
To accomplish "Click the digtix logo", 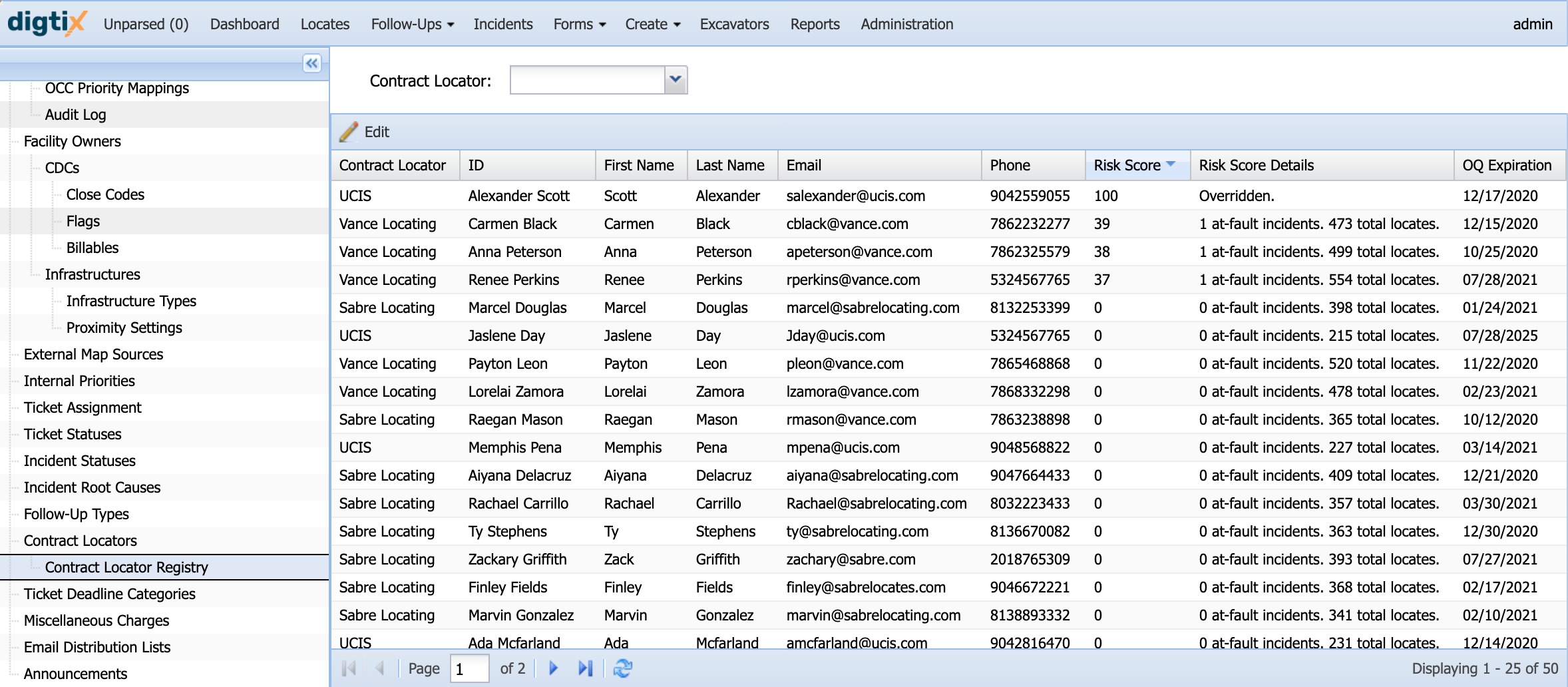I will (x=47, y=23).
